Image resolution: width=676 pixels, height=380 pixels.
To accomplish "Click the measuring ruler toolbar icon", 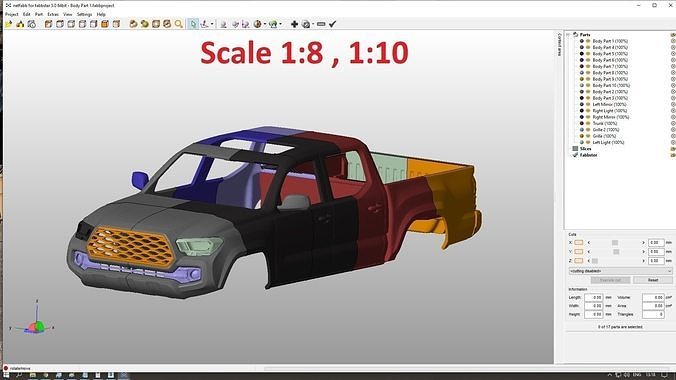I will click(321, 24).
